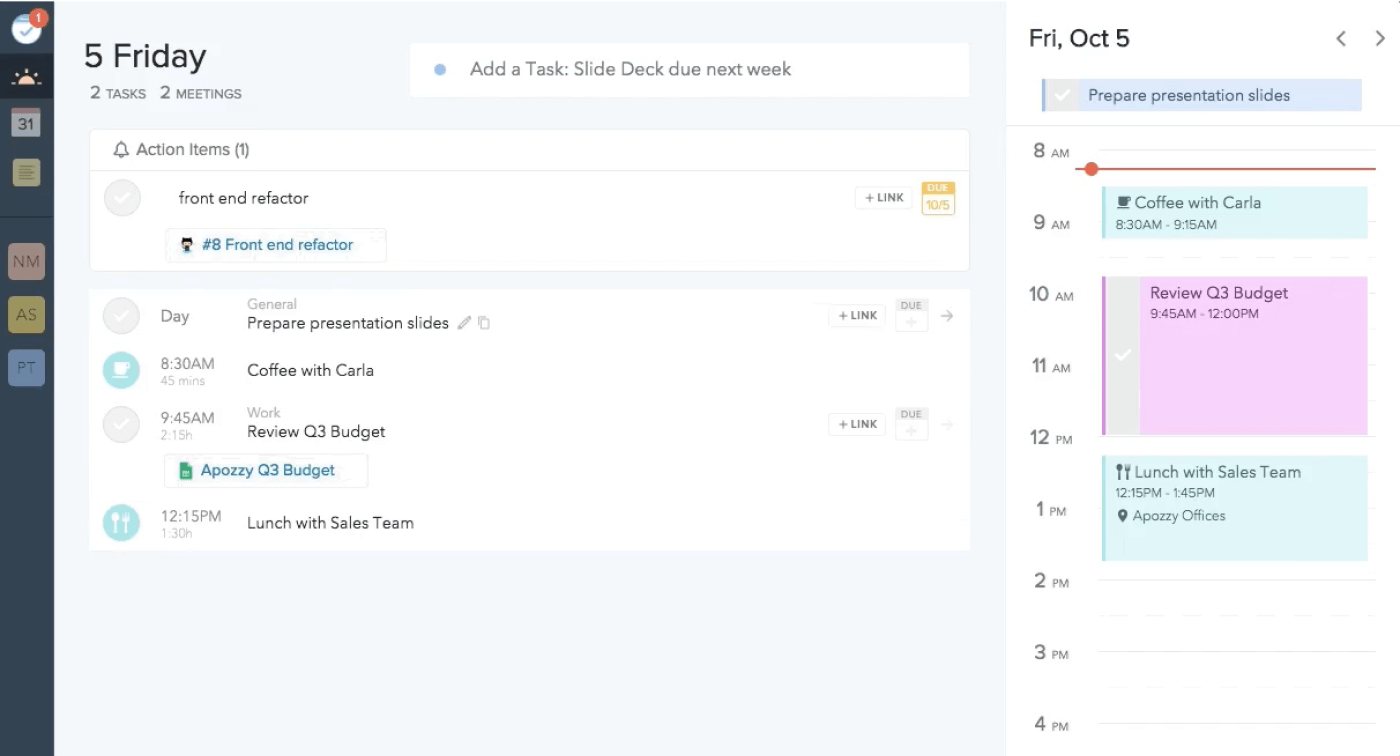
Task: Click arrow to postpone Prepare presentation slides
Action: pyautogui.click(x=947, y=316)
